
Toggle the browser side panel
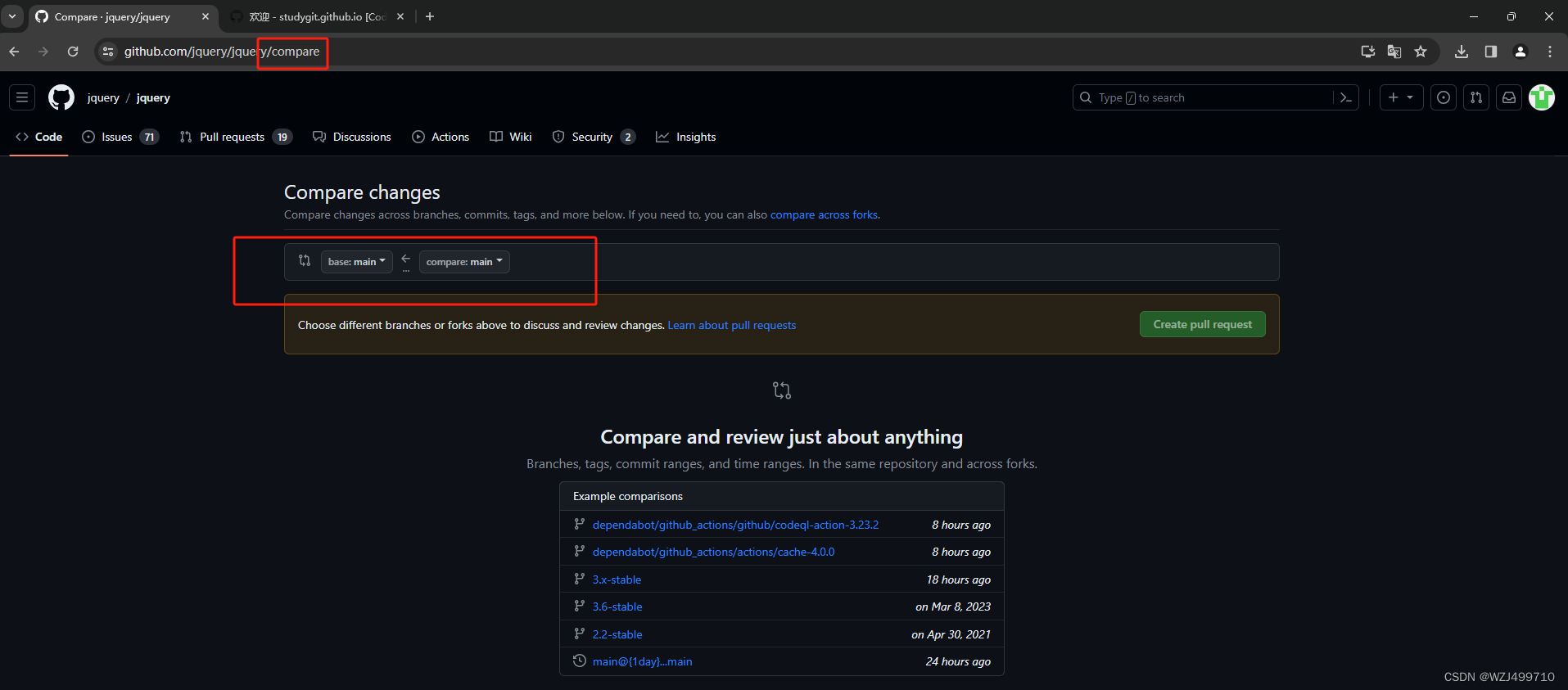[1491, 52]
